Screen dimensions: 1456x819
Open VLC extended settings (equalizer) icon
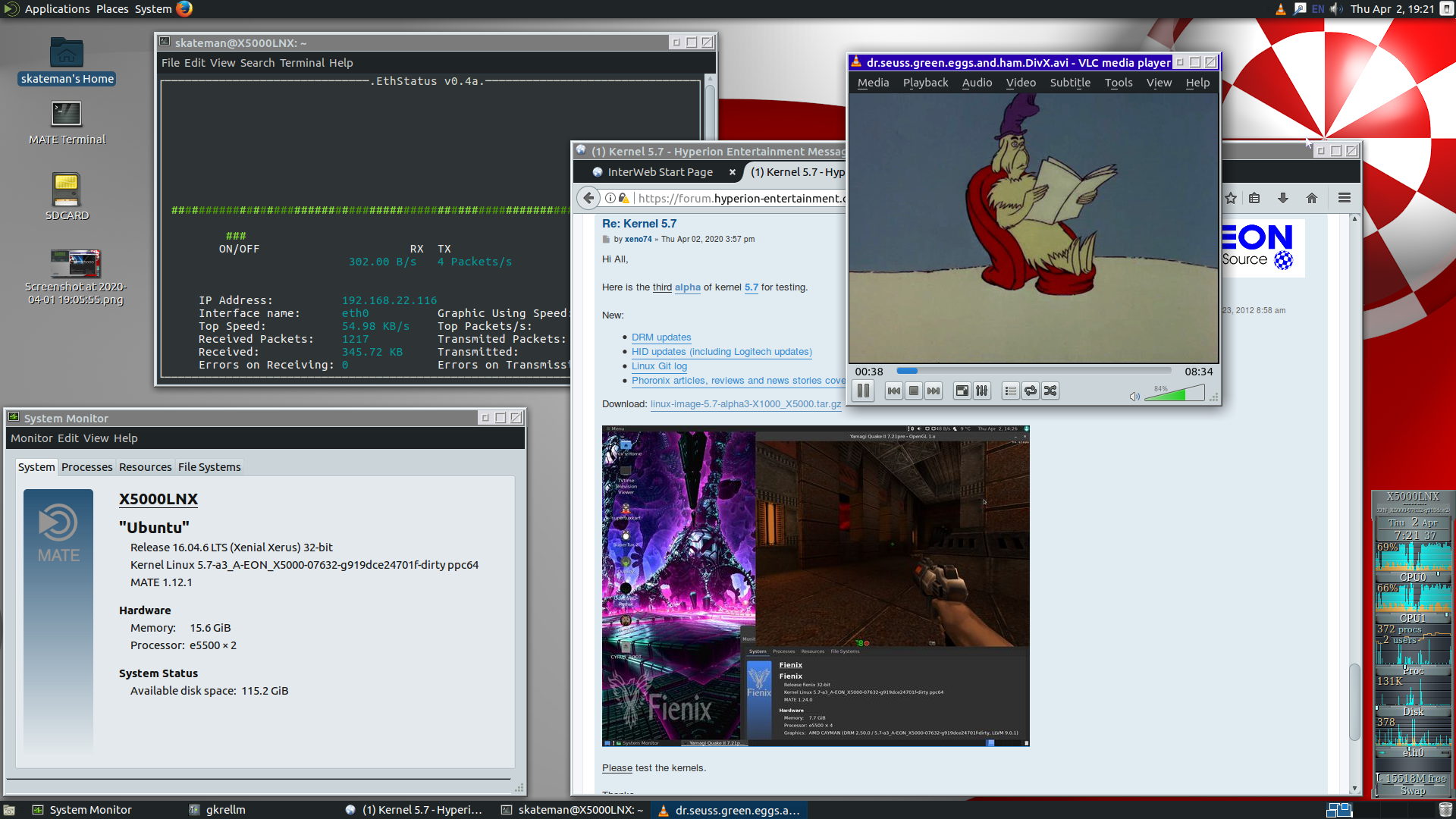981,391
